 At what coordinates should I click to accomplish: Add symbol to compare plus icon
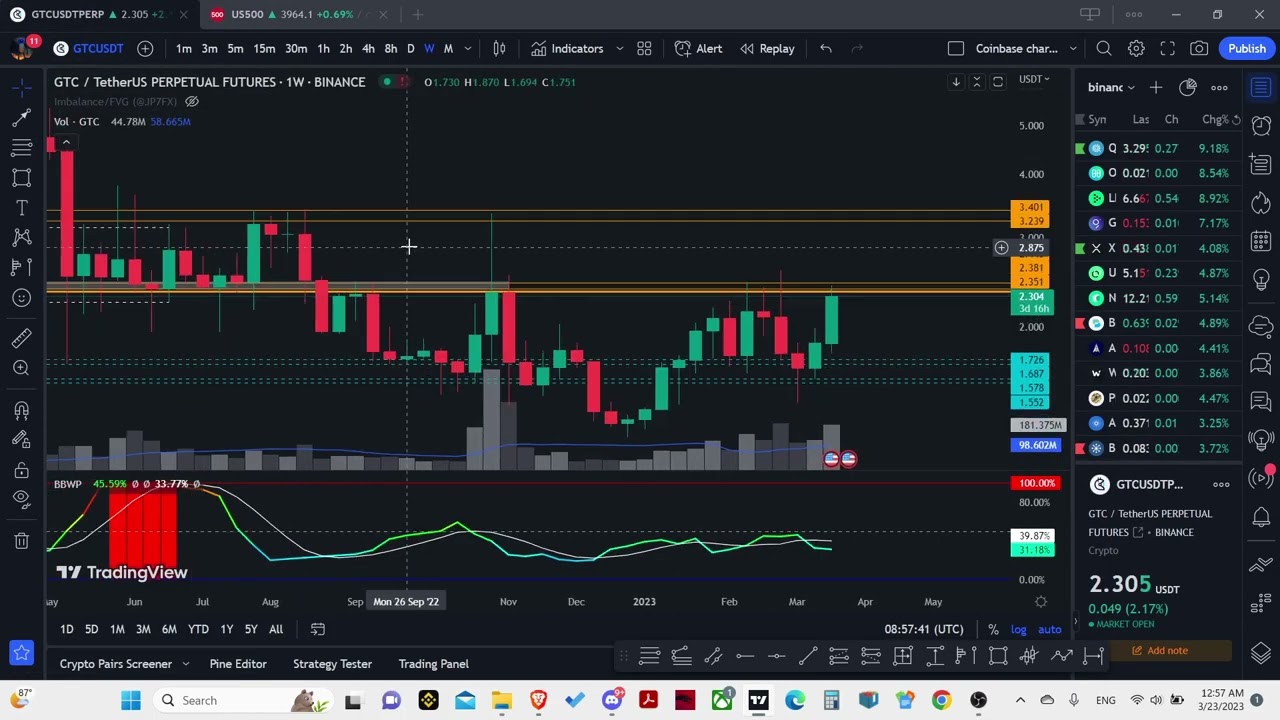click(145, 48)
